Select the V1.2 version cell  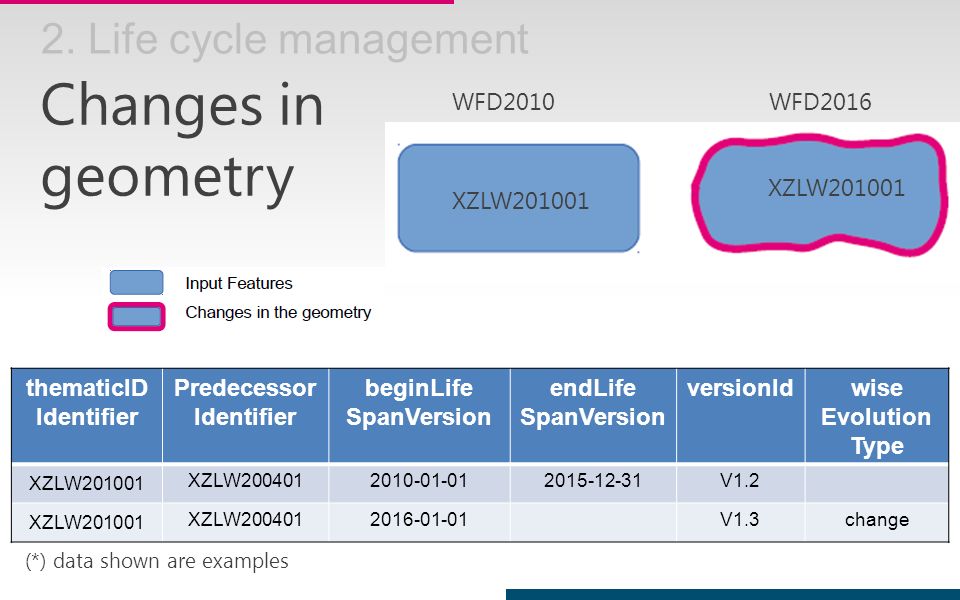pyautogui.click(x=740, y=482)
